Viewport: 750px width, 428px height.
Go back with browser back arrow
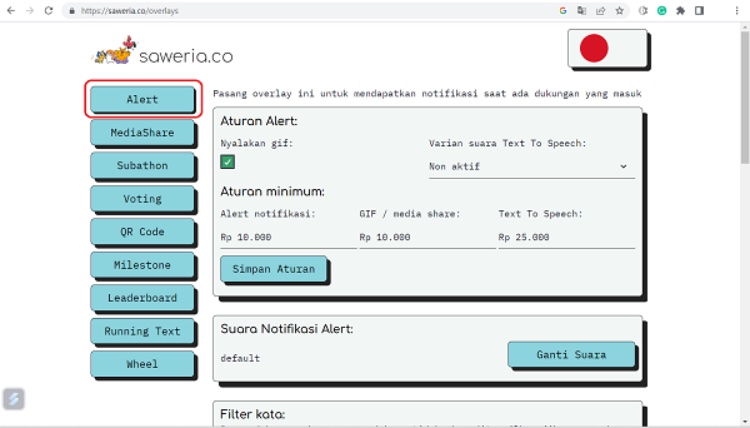[11, 11]
